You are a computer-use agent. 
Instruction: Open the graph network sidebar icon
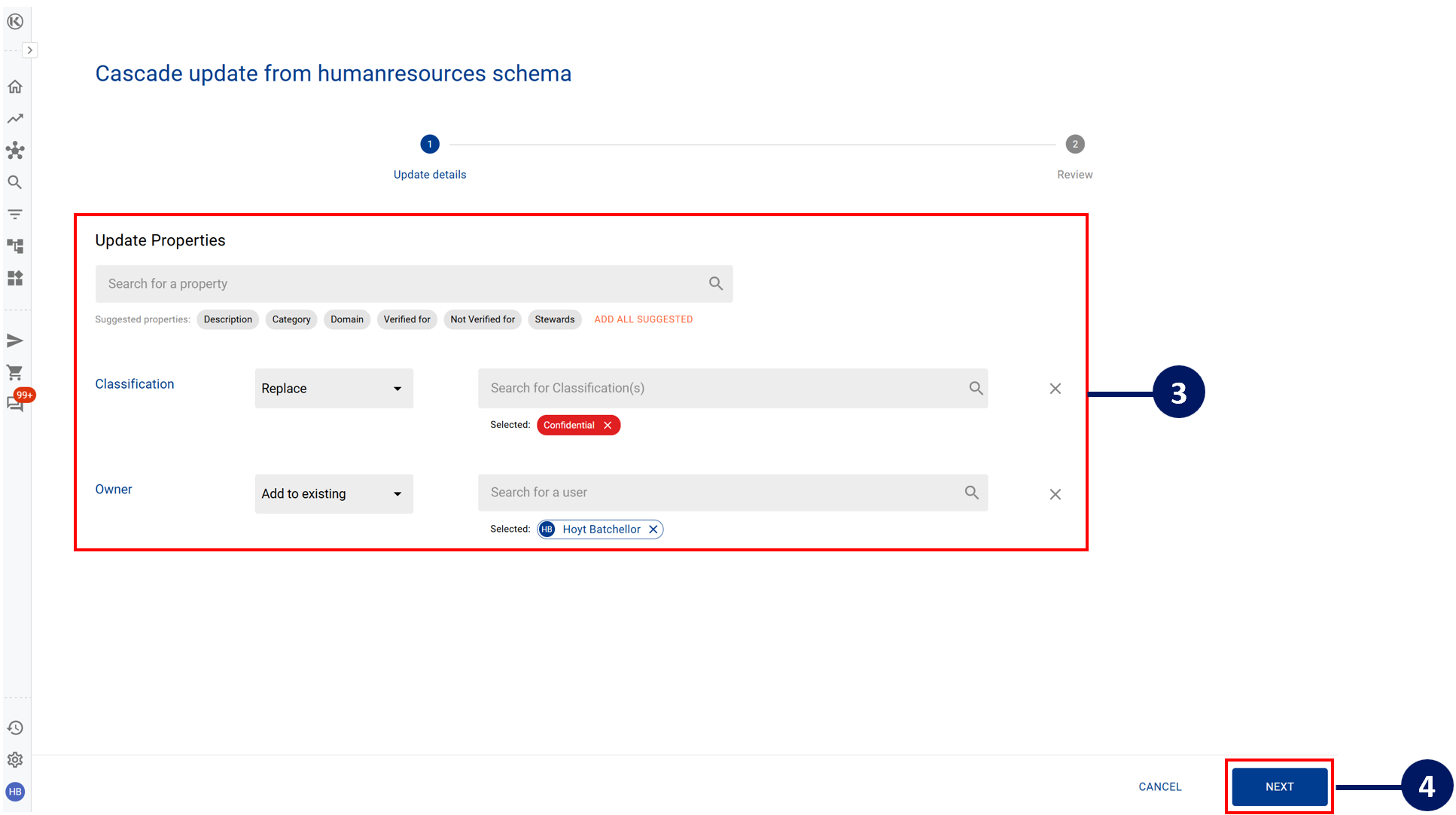(x=15, y=150)
